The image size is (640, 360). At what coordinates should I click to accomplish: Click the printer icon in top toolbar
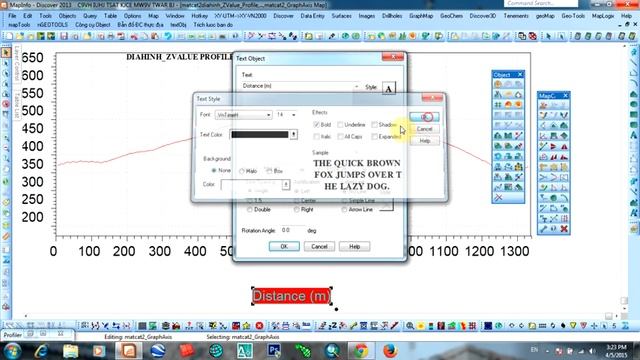(x=111, y=36)
